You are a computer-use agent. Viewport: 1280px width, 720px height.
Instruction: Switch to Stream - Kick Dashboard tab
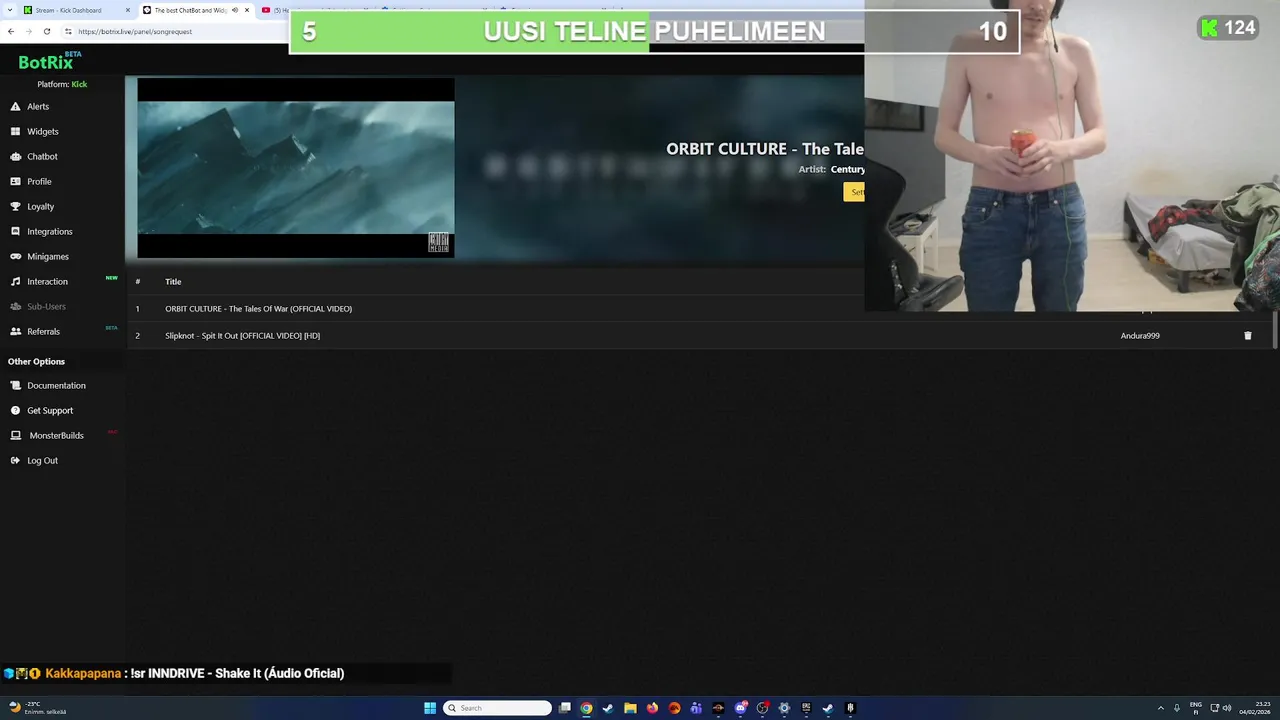coord(76,10)
